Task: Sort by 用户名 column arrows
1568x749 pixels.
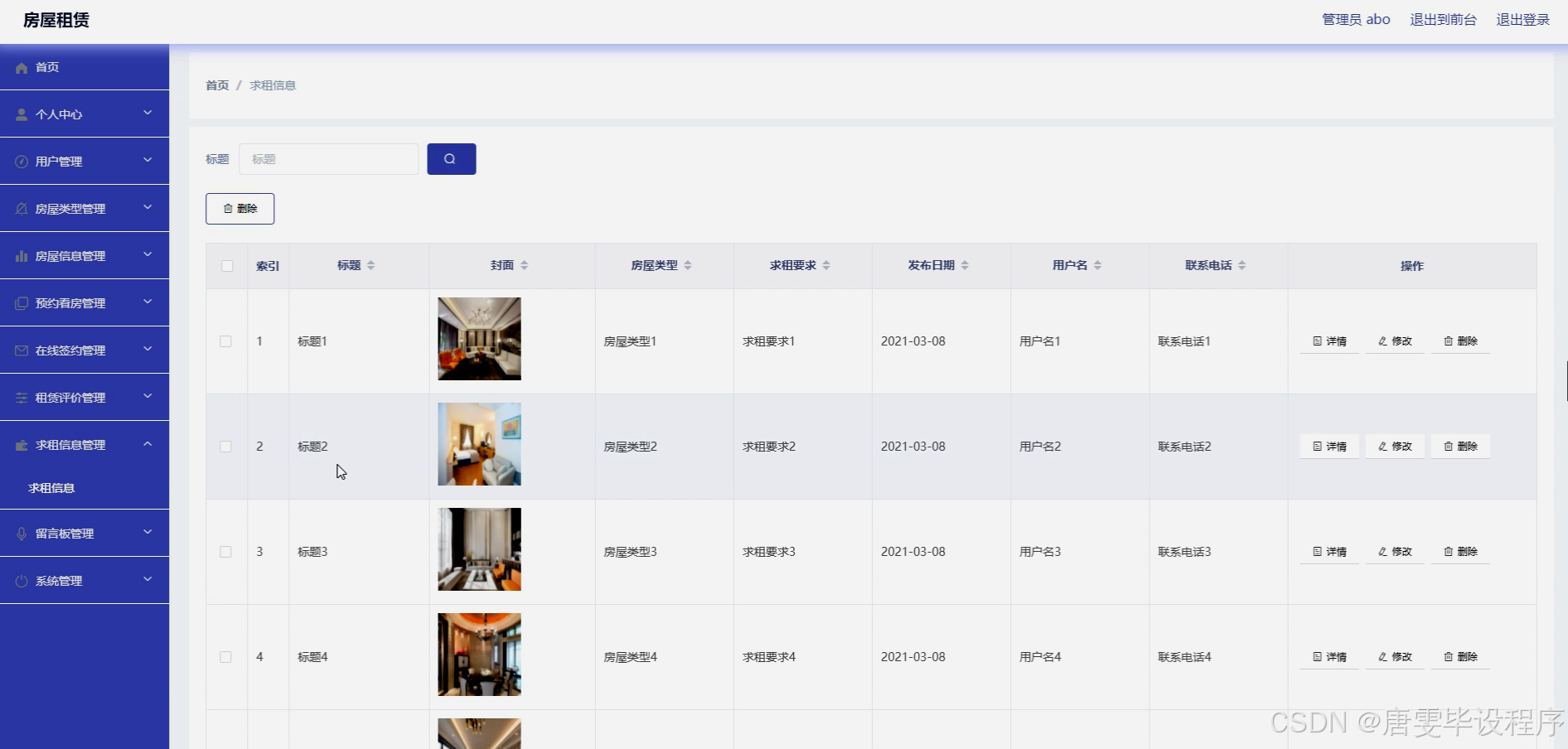Action: (x=1097, y=265)
